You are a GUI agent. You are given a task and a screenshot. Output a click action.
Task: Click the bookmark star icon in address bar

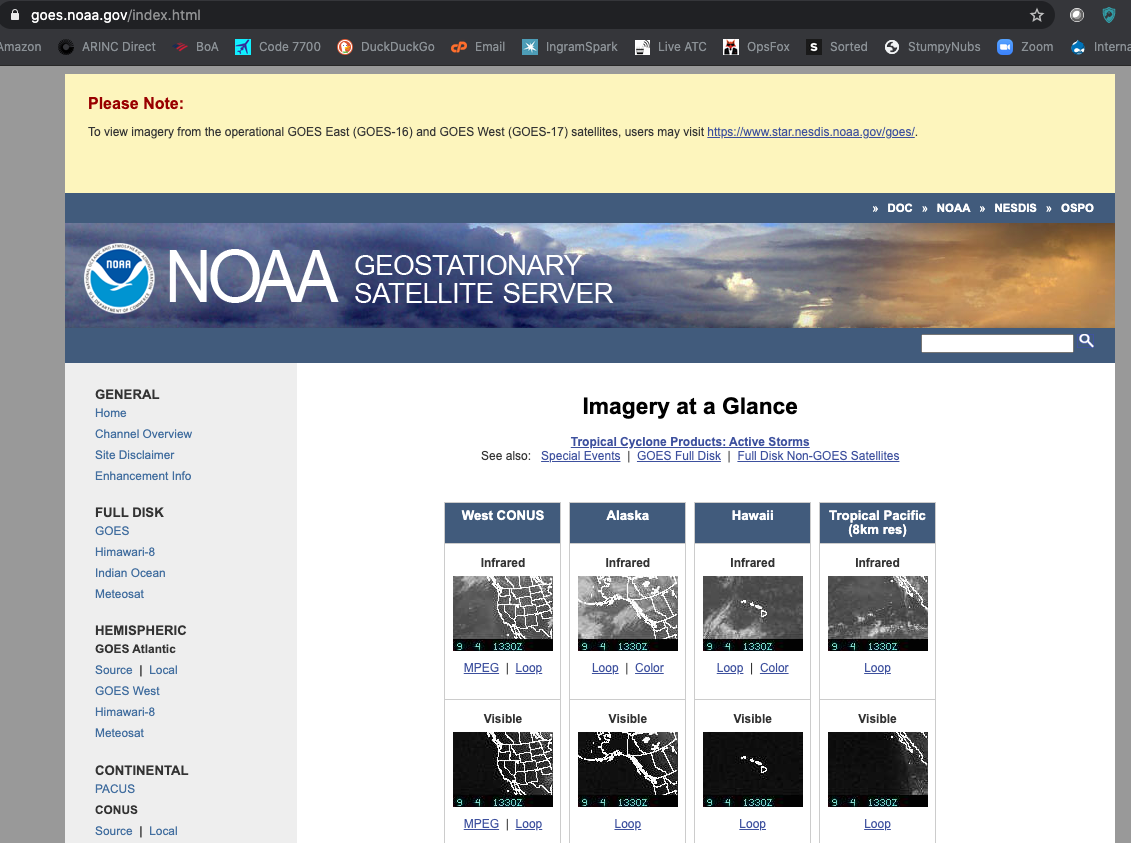[x=1037, y=15]
